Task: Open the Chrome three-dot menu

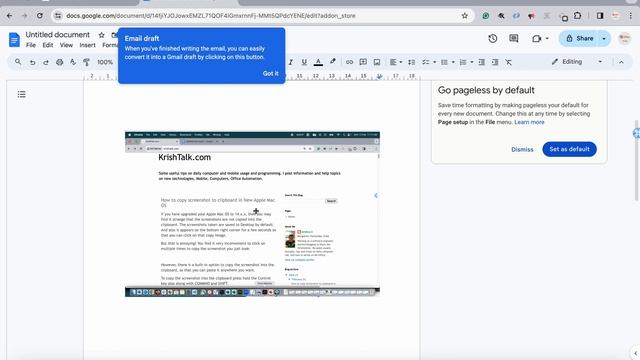Action: coord(631,16)
